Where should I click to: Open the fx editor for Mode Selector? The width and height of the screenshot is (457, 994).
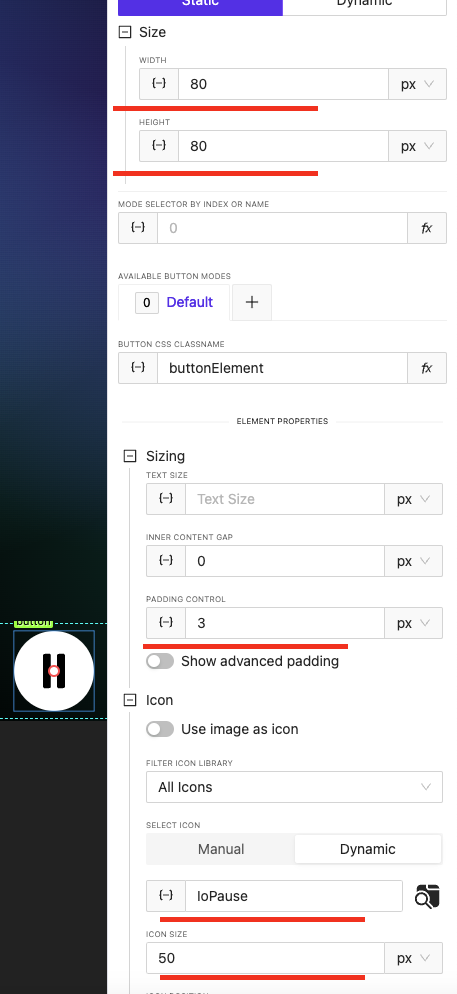(x=427, y=228)
